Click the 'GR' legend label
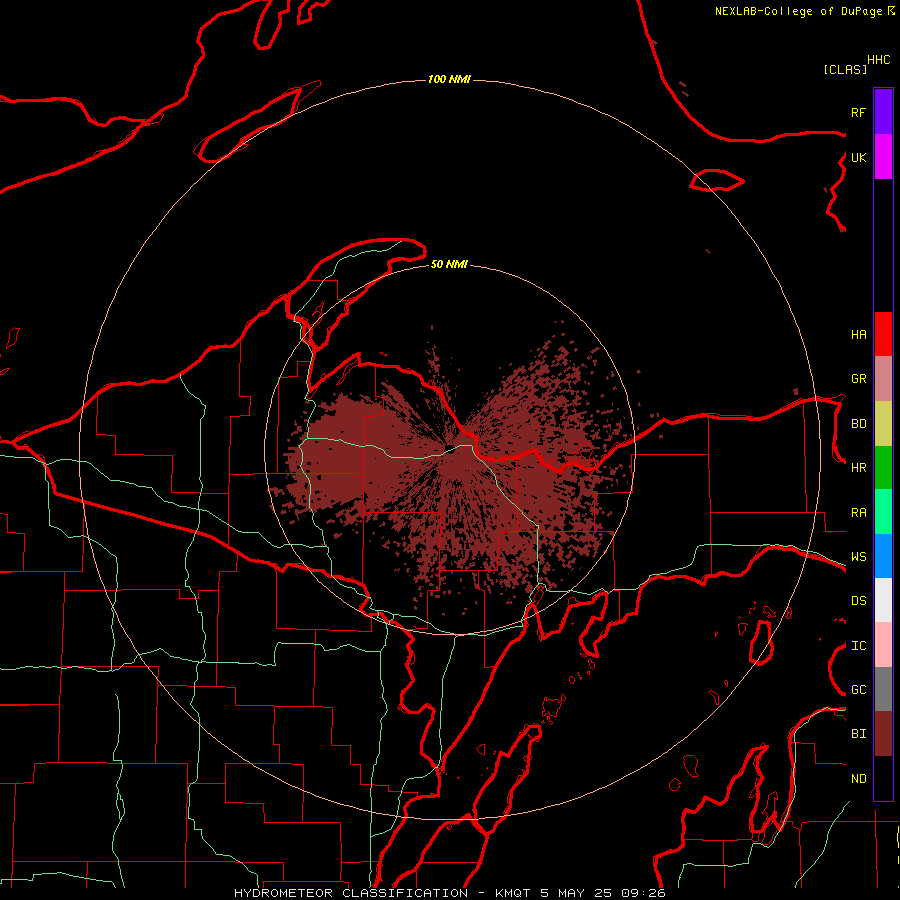The height and width of the screenshot is (900, 900). tap(858, 379)
